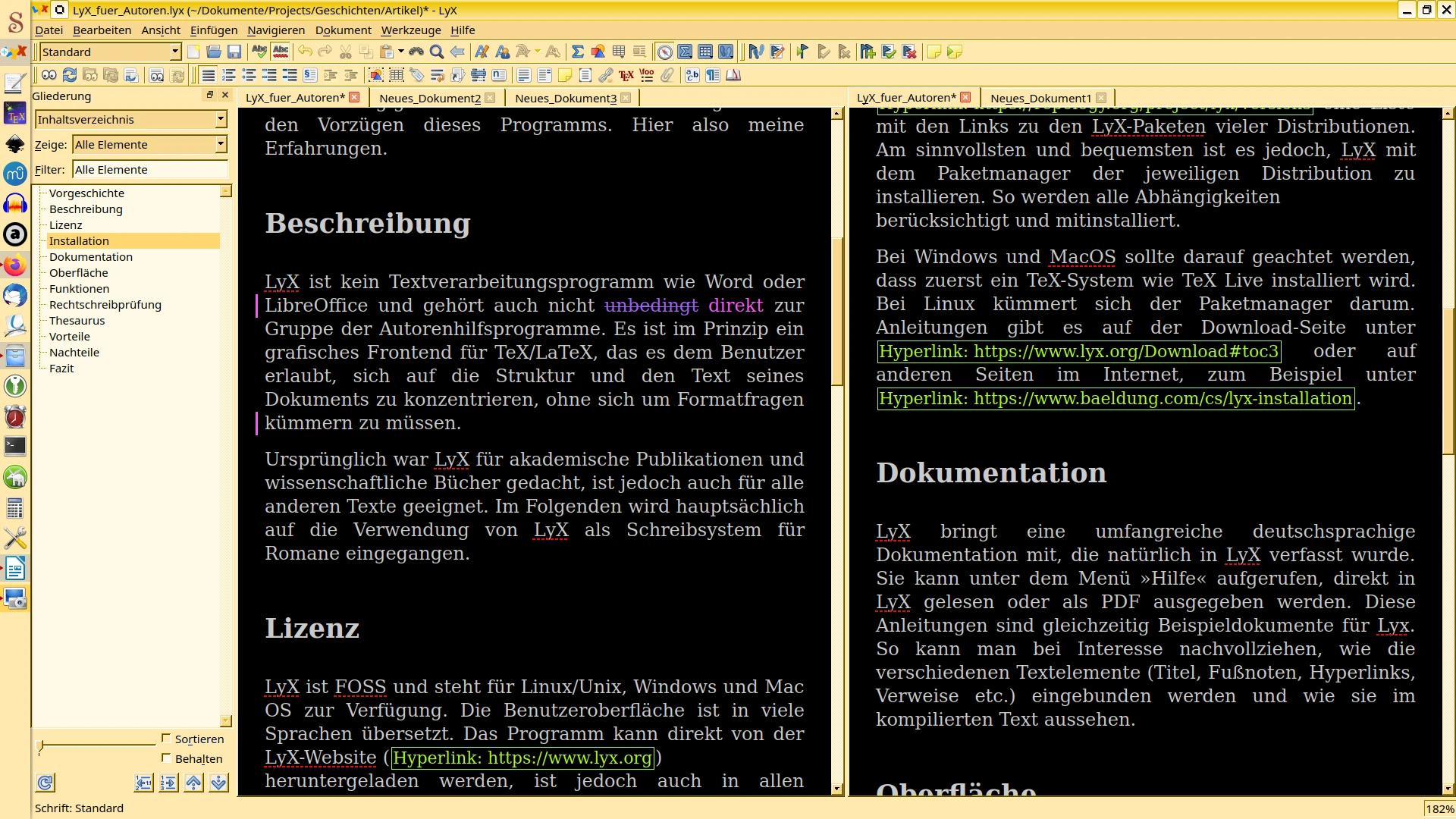Click the math formula insert icon
The width and height of the screenshot is (1456, 819).
coord(577,52)
